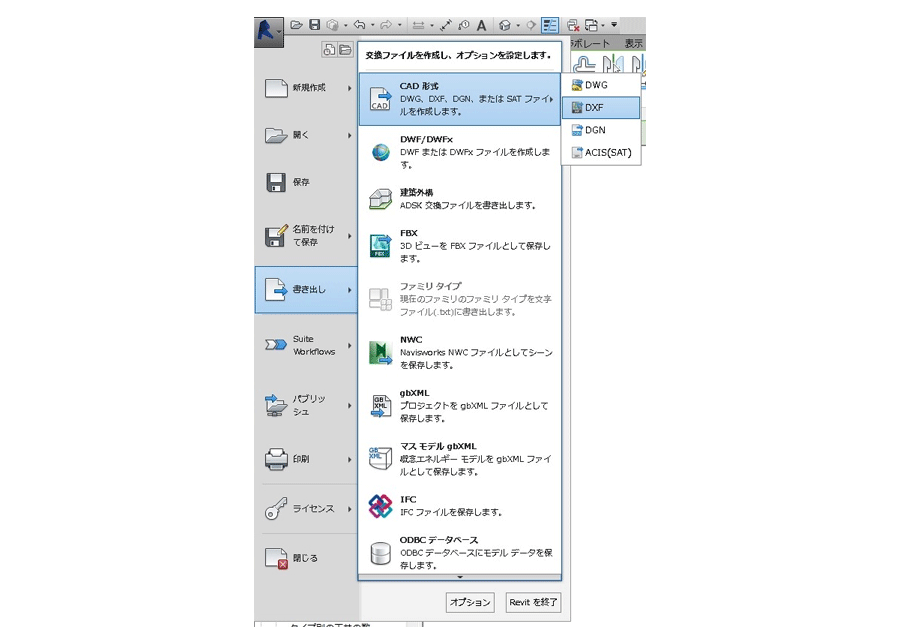Undo the last action
This screenshot has height=641, width=900.
360,25
